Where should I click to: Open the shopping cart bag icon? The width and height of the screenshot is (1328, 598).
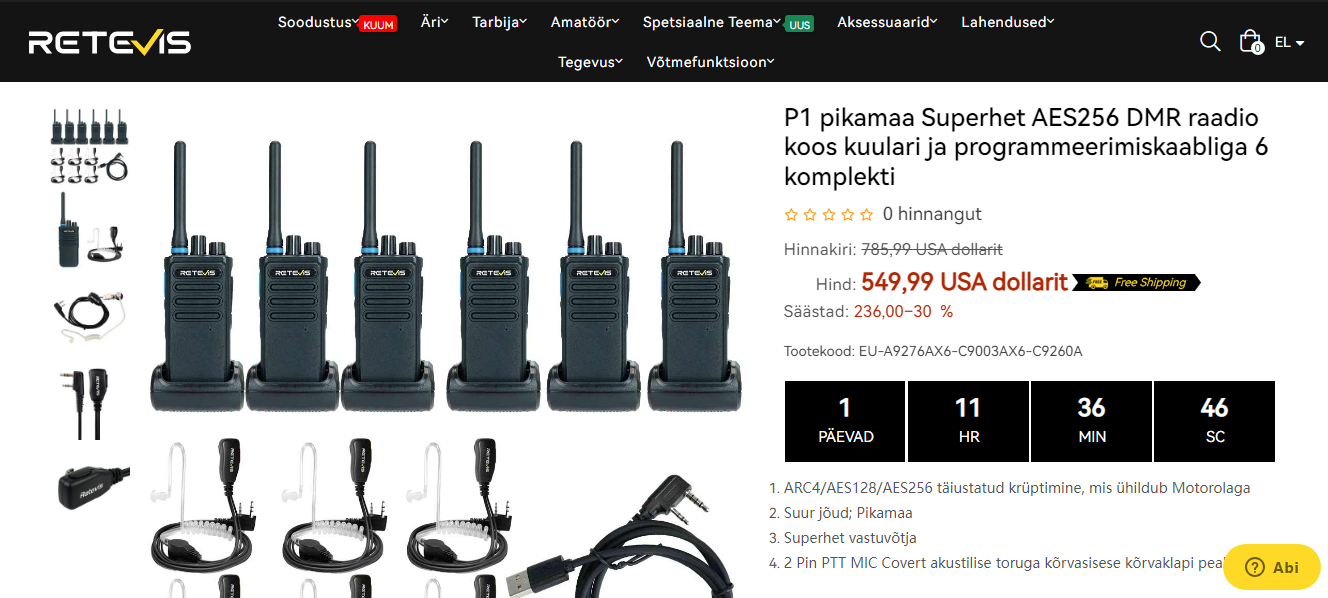(1250, 41)
